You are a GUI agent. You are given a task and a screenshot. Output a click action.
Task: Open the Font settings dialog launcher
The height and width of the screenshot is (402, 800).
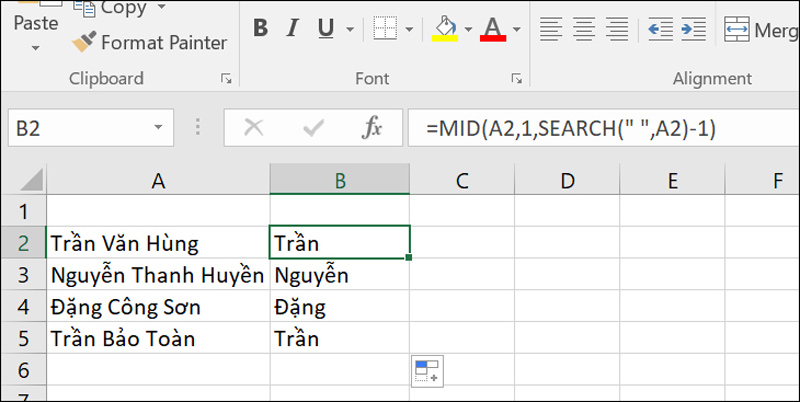517,79
